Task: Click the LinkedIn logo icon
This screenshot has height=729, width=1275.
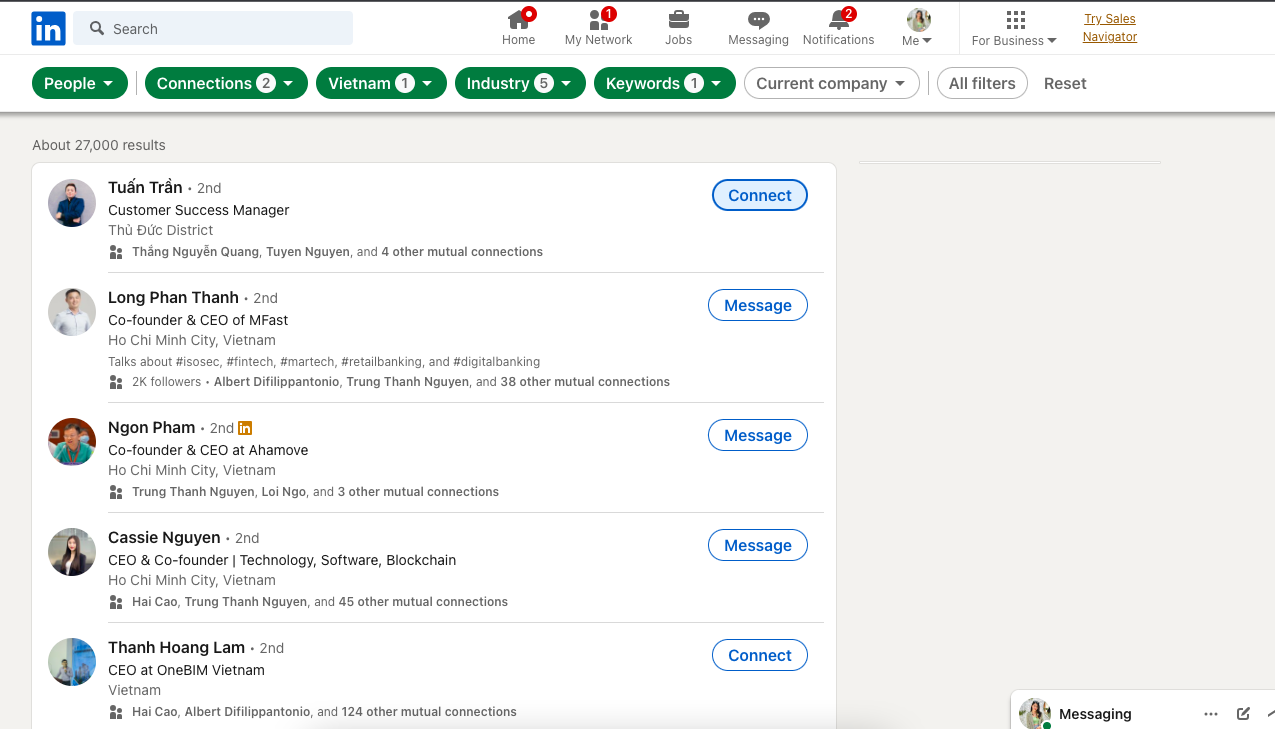Action: point(48,29)
